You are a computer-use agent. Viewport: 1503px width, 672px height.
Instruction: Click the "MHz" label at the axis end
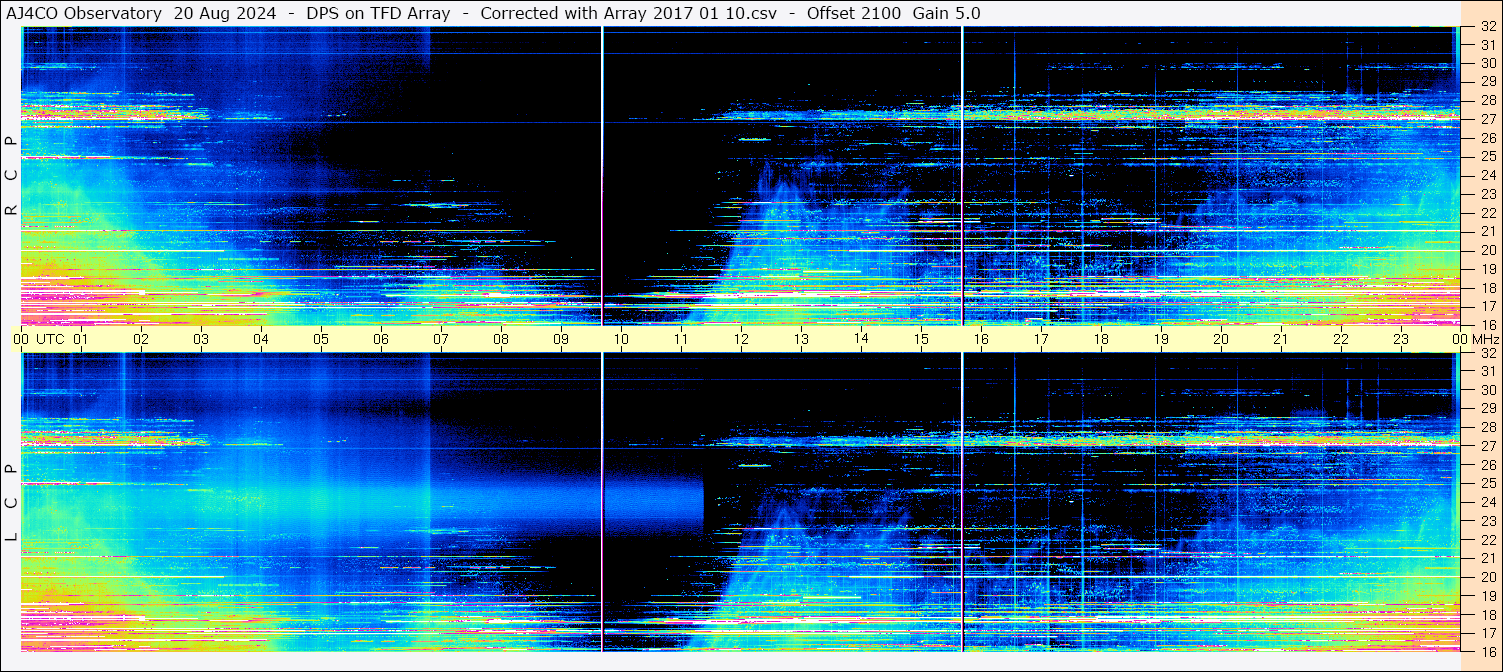tap(1485, 339)
